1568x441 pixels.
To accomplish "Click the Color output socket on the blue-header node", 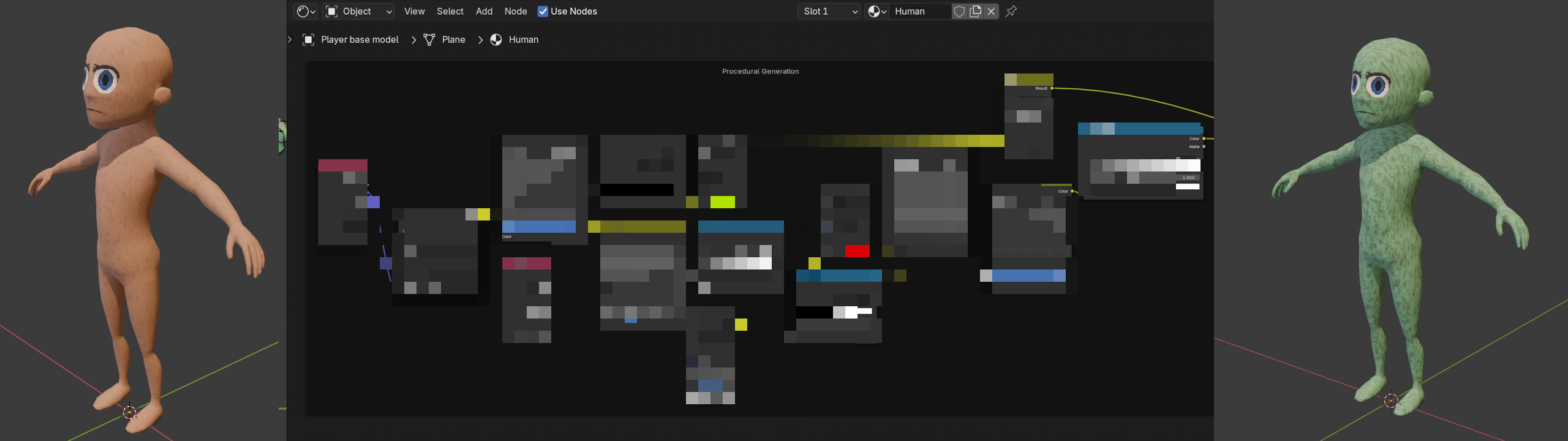I will pos(1204,139).
